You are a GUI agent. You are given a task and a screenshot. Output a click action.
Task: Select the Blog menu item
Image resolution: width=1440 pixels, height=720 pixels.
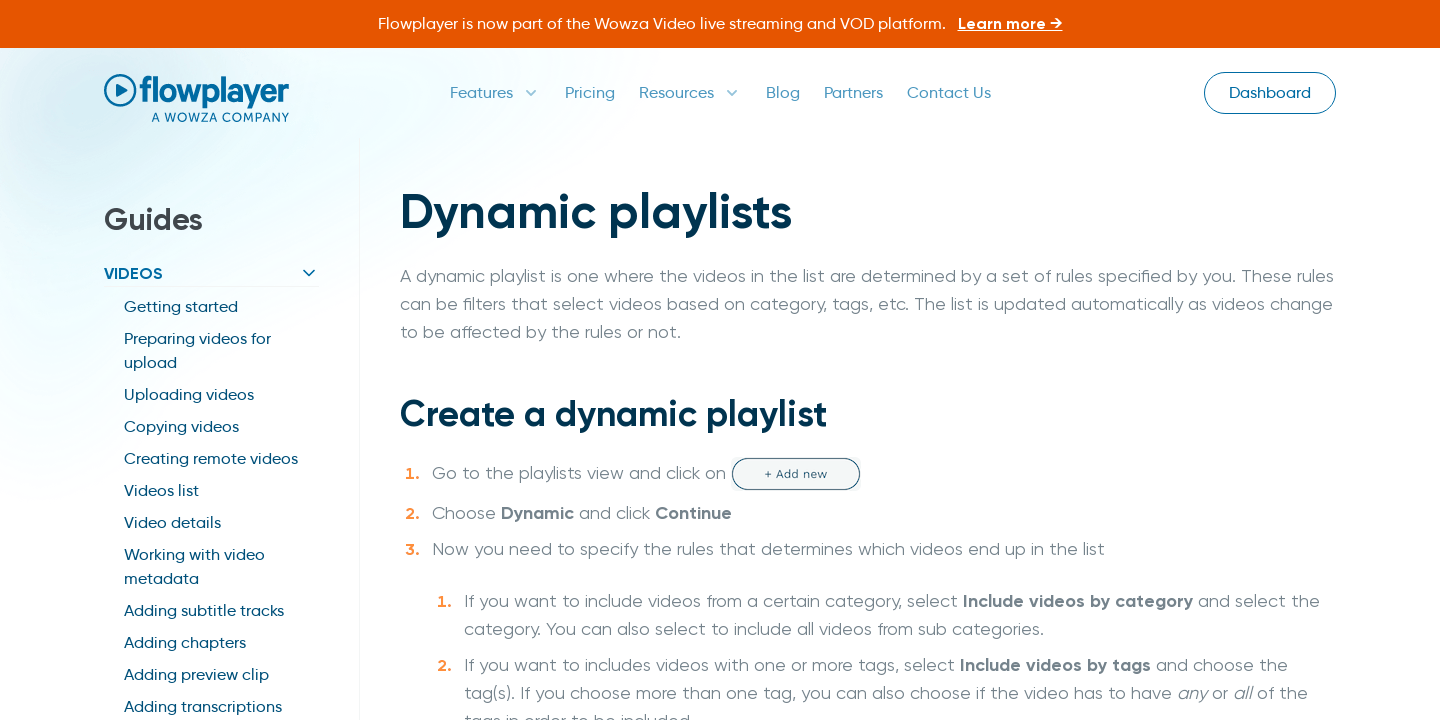tap(782, 92)
